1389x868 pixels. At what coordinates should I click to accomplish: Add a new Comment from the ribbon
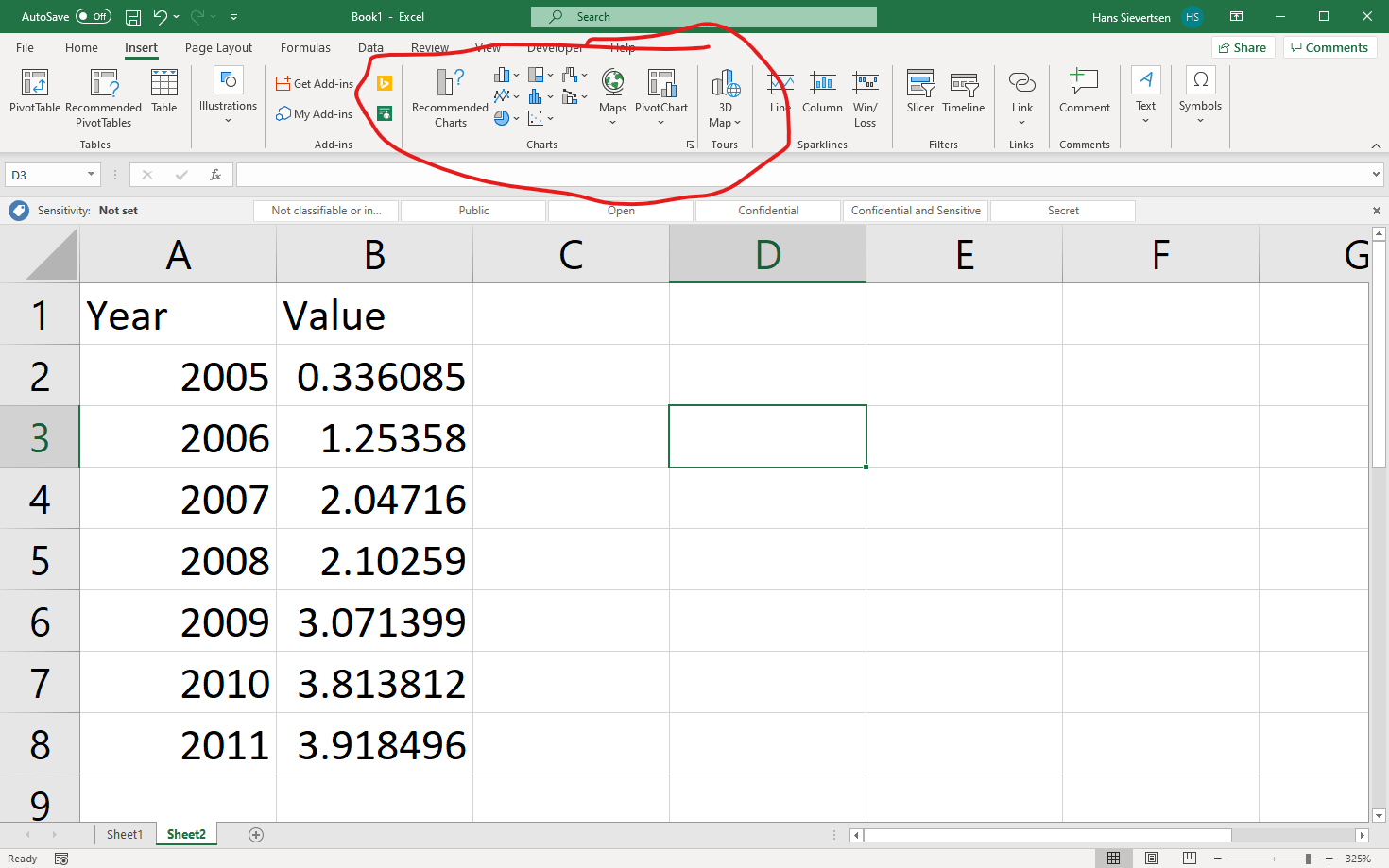click(1084, 93)
